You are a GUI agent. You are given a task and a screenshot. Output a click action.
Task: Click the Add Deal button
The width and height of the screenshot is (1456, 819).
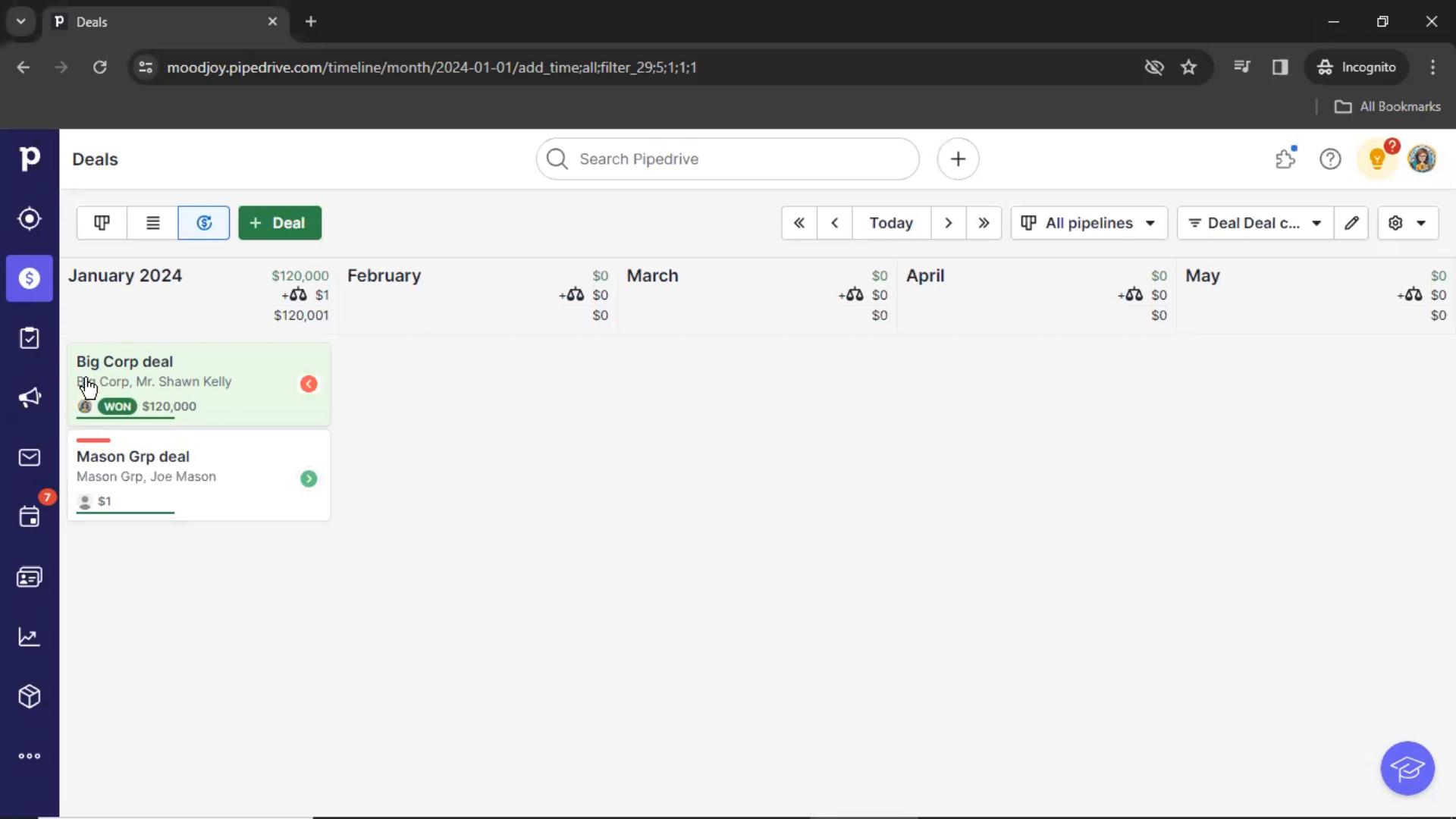tap(279, 223)
